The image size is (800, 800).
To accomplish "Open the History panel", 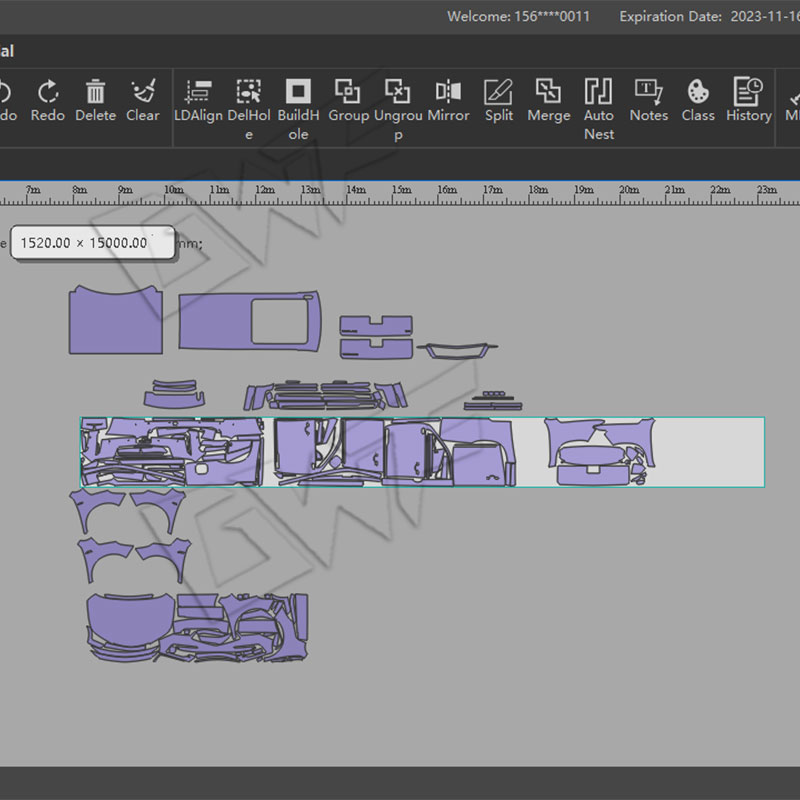I will (x=748, y=93).
